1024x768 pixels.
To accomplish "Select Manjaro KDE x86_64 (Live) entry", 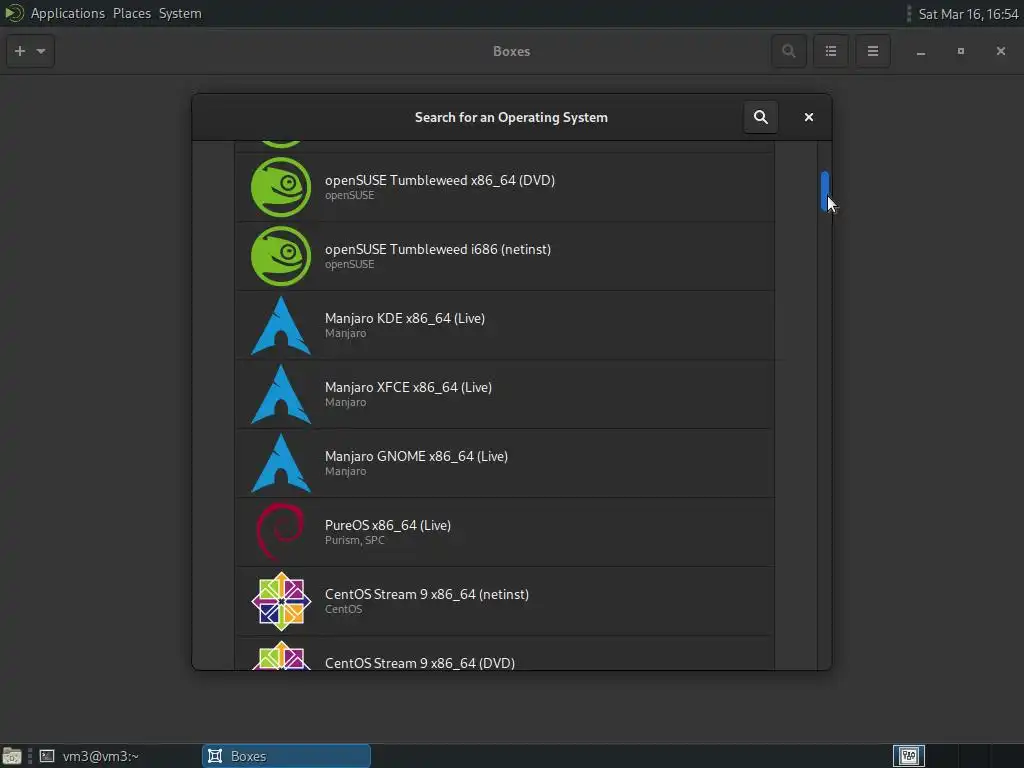I will 504,325.
